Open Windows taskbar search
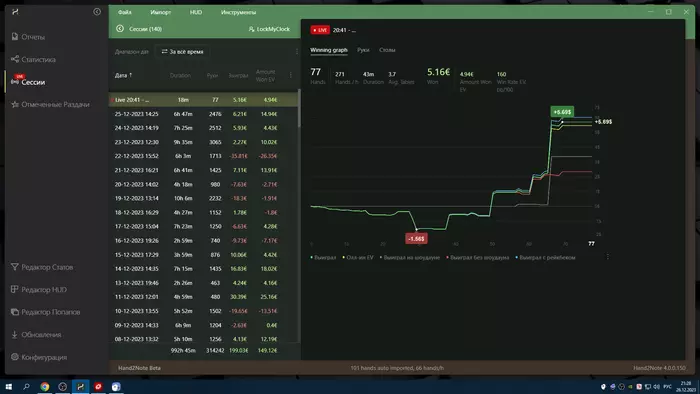 click(x=26, y=386)
